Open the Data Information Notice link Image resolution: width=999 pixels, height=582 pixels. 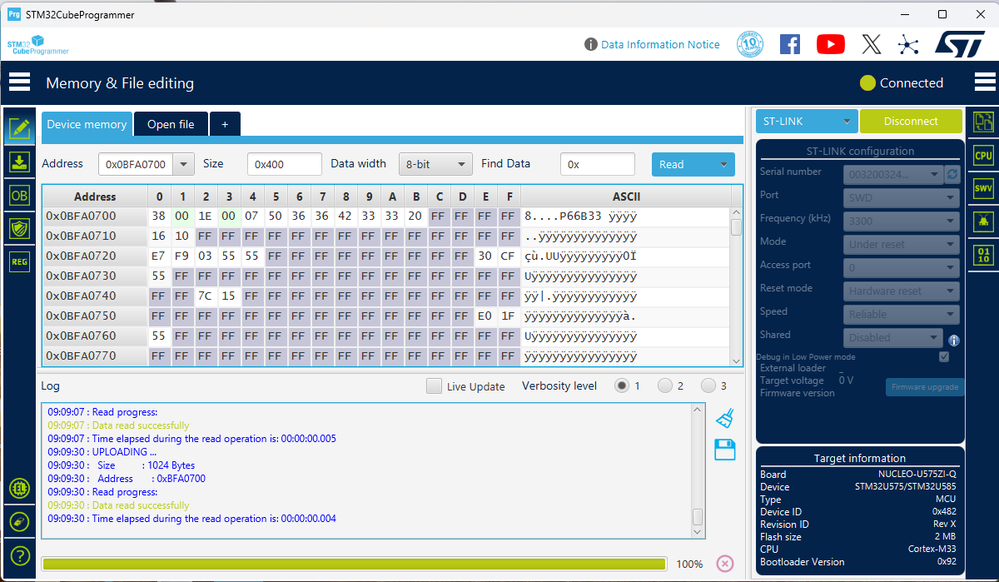660,45
